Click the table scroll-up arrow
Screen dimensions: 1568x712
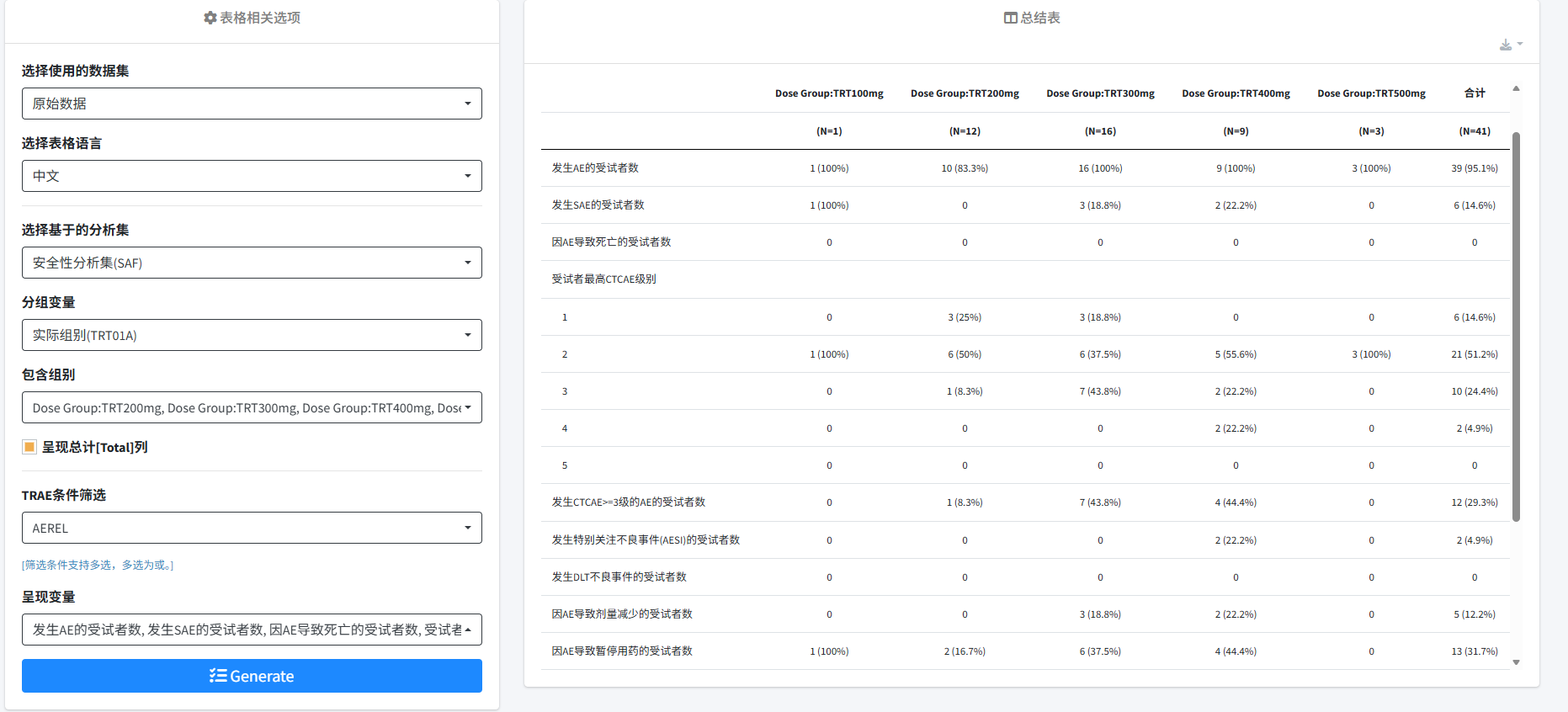click(x=1516, y=89)
